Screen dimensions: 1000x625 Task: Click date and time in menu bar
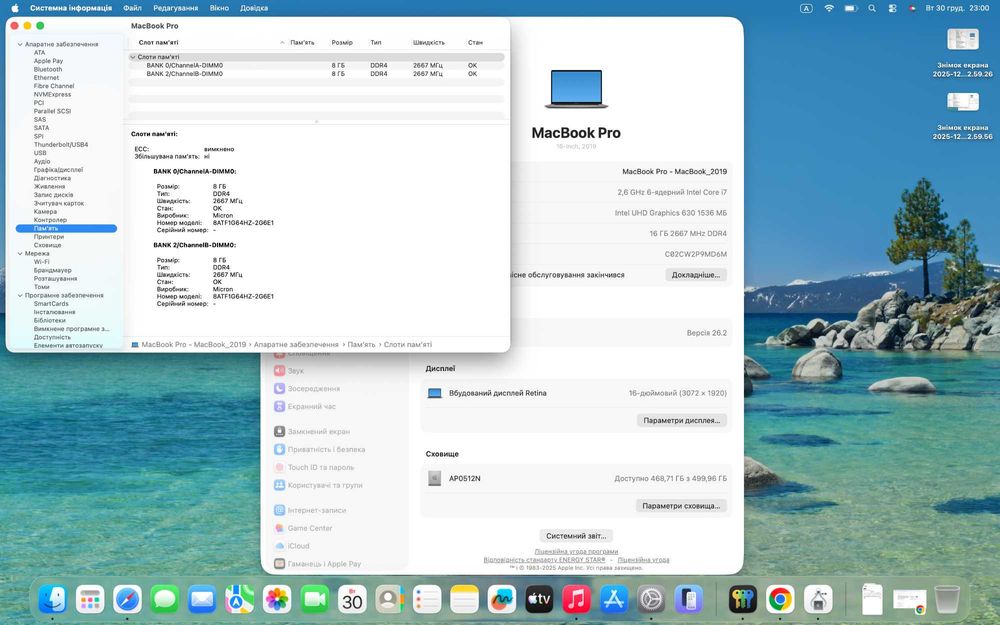957,8
